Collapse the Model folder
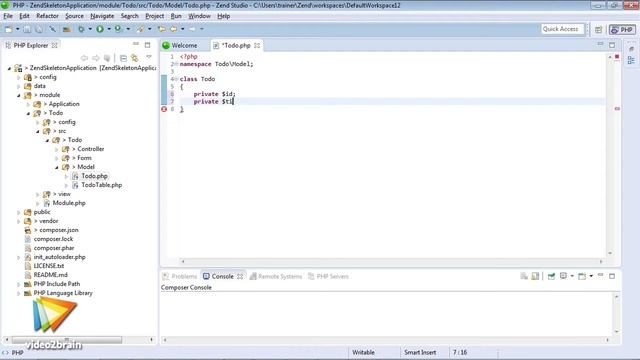 point(57,167)
